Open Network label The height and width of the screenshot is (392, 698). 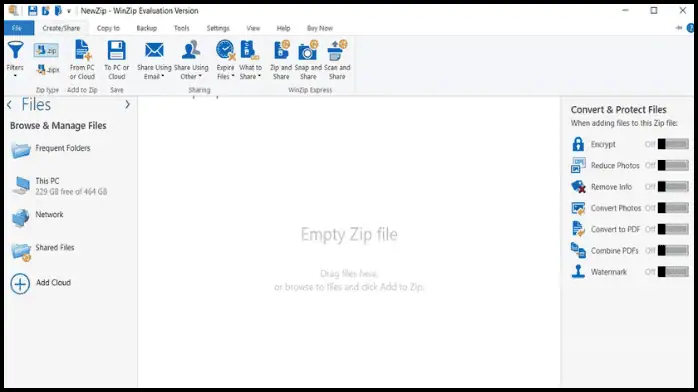(x=49, y=214)
